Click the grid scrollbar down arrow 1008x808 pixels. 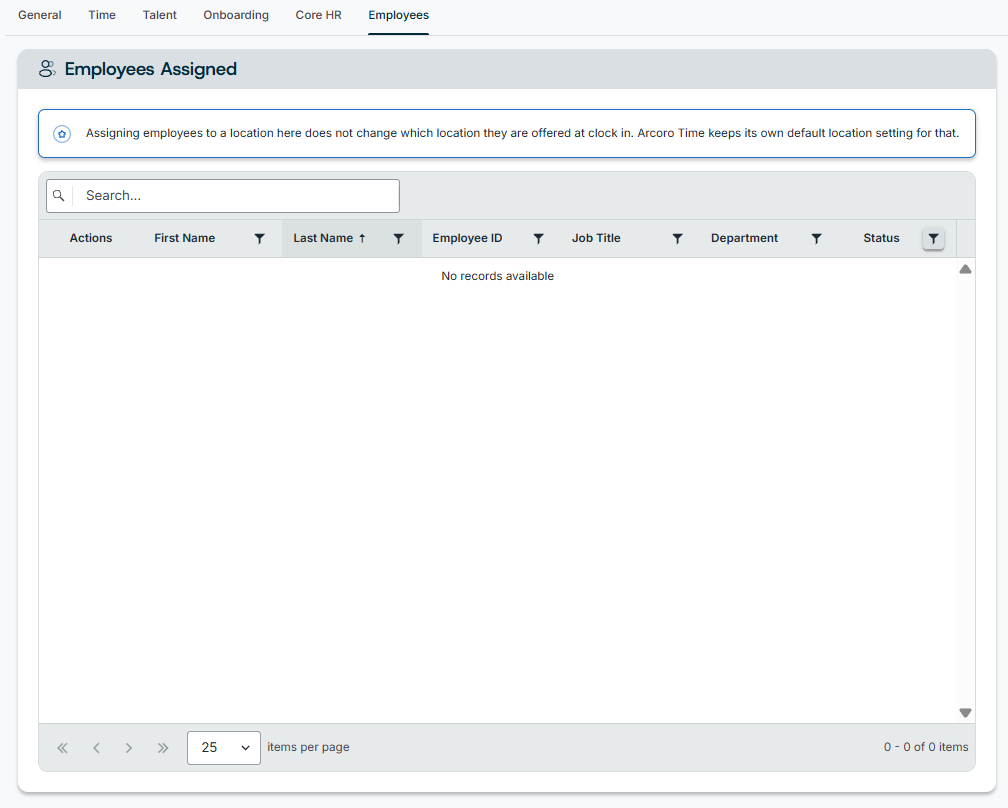tap(966, 712)
